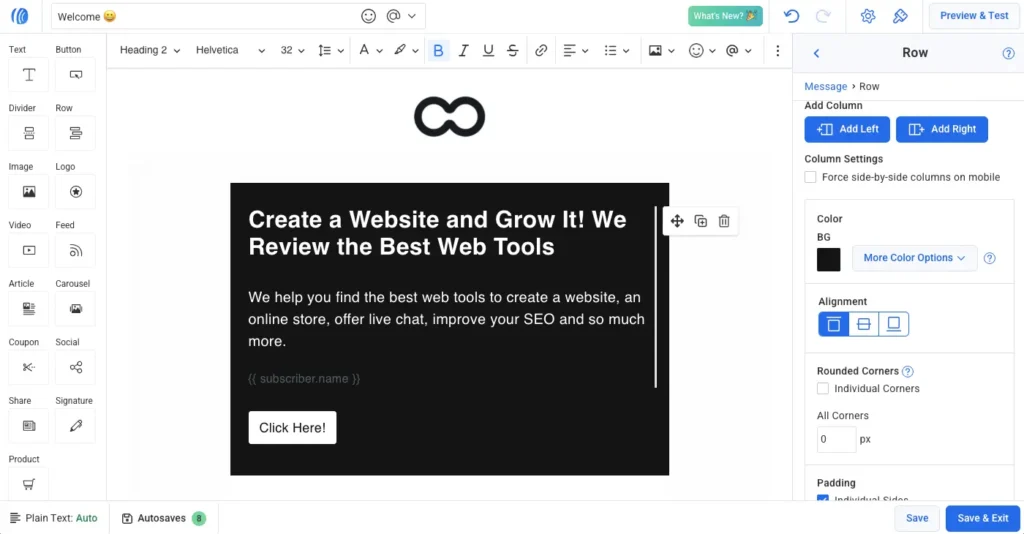This screenshot has height=534, width=1024.
Task: Enable force side-by-side columns on mobile
Action: [x=810, y=177]
